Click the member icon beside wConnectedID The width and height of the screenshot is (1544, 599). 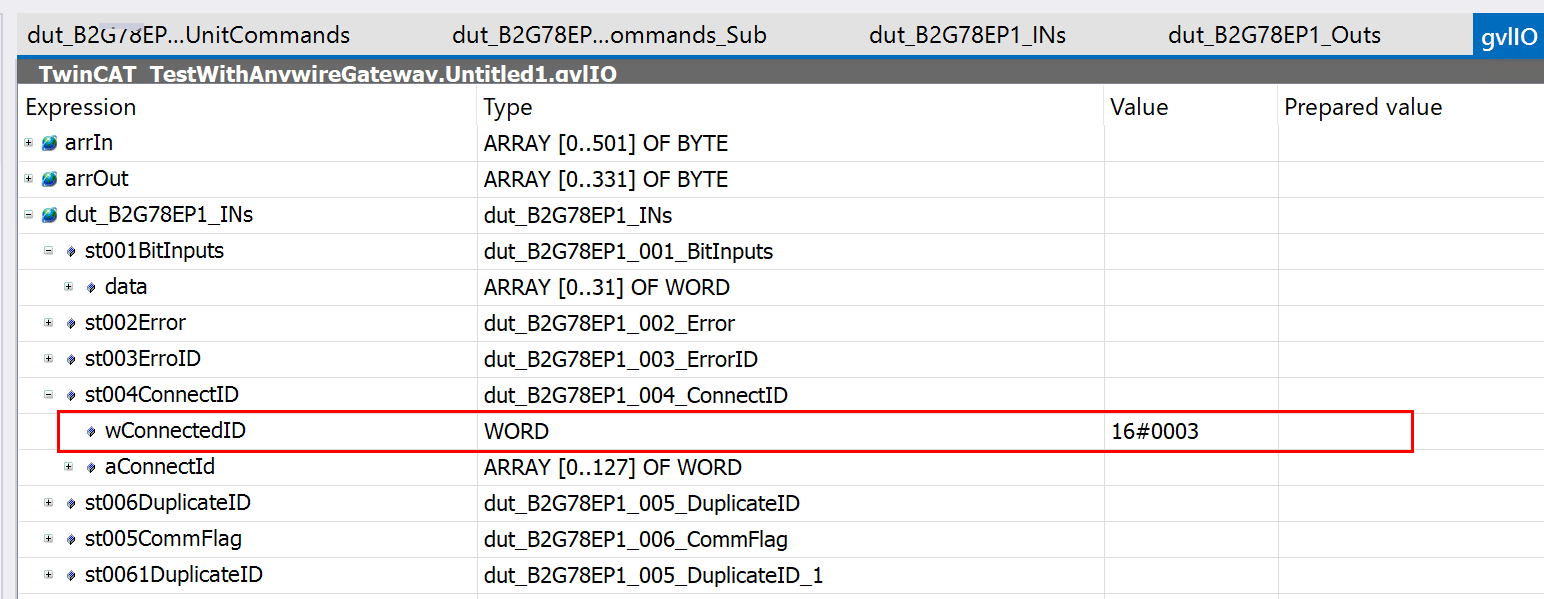tap(91, 431)
